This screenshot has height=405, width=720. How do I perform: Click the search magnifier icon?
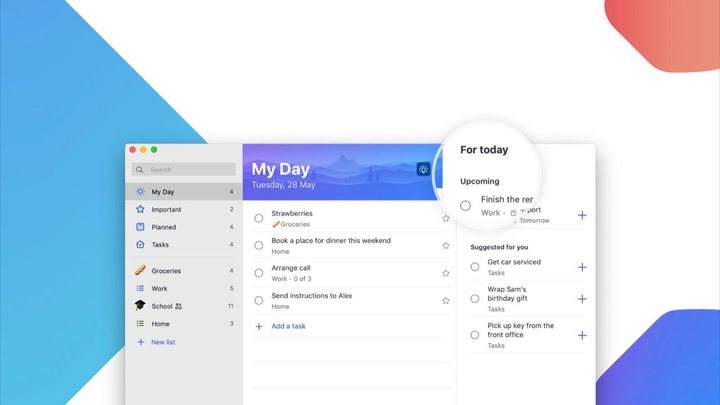[140, 169]
